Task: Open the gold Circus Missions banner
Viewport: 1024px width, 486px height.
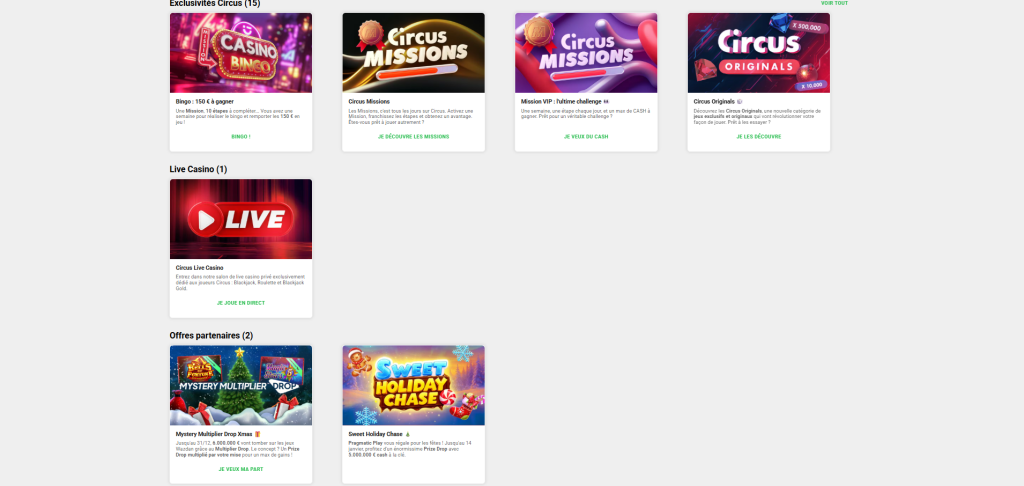Action: [x=413, y=53]
